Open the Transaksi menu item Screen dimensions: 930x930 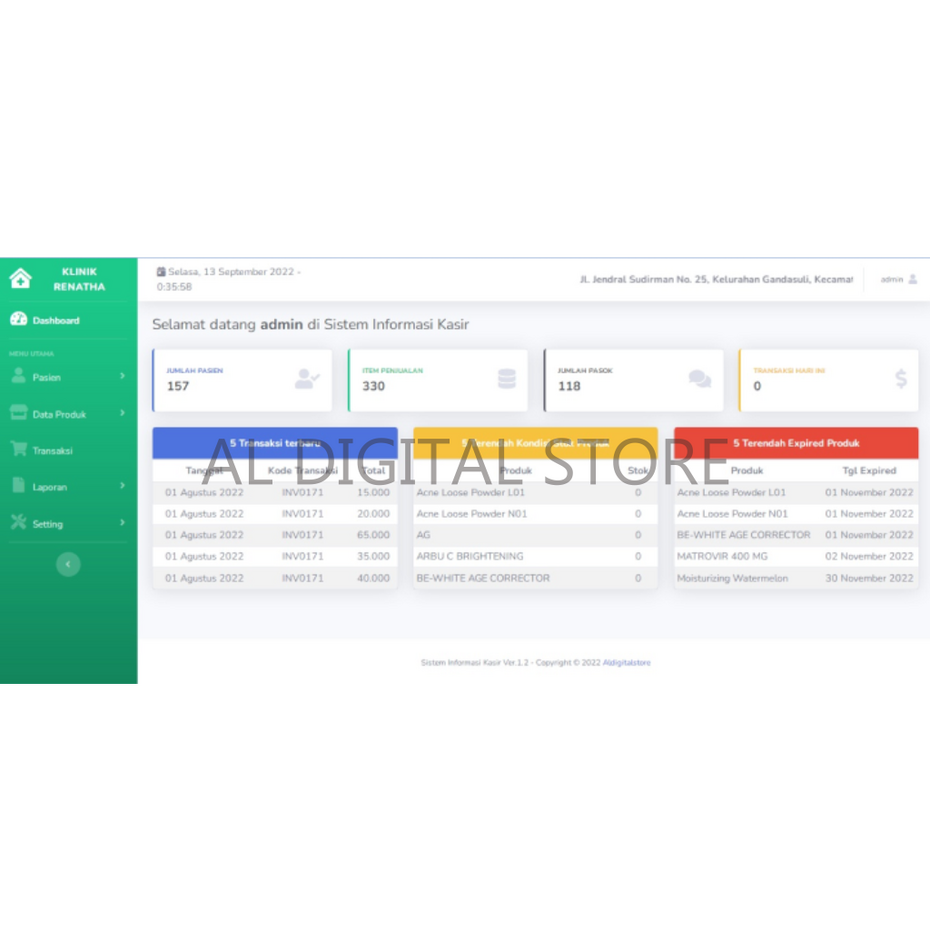(52, 451)
